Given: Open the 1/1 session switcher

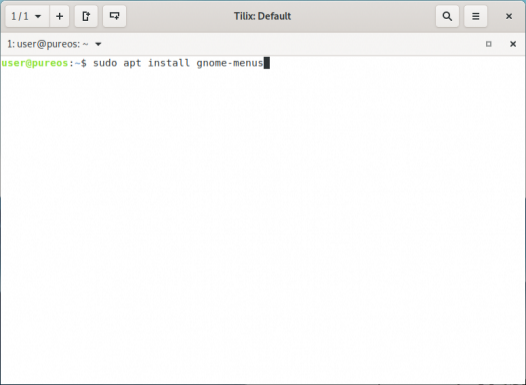Looking at the screenshot, I should [x=28, y=16].
